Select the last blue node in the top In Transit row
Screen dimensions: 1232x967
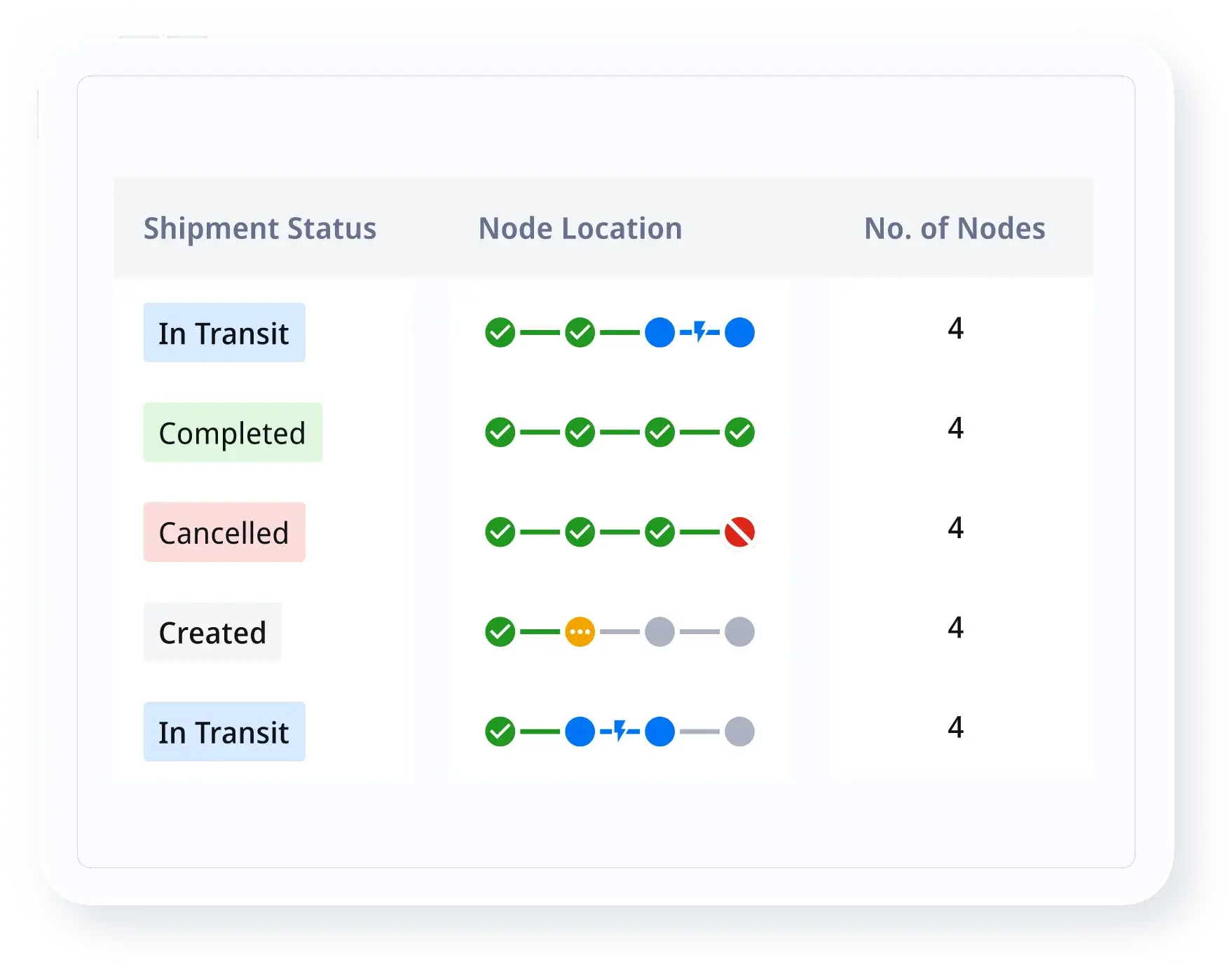[739, 332]
